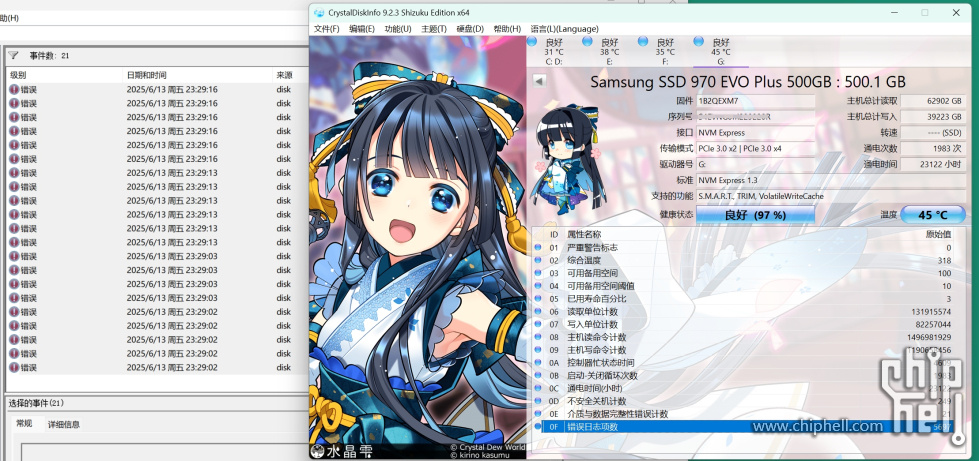
Task: Click the 45 °C temperature button
Action: pyautogui.click(x=933, y=215)
